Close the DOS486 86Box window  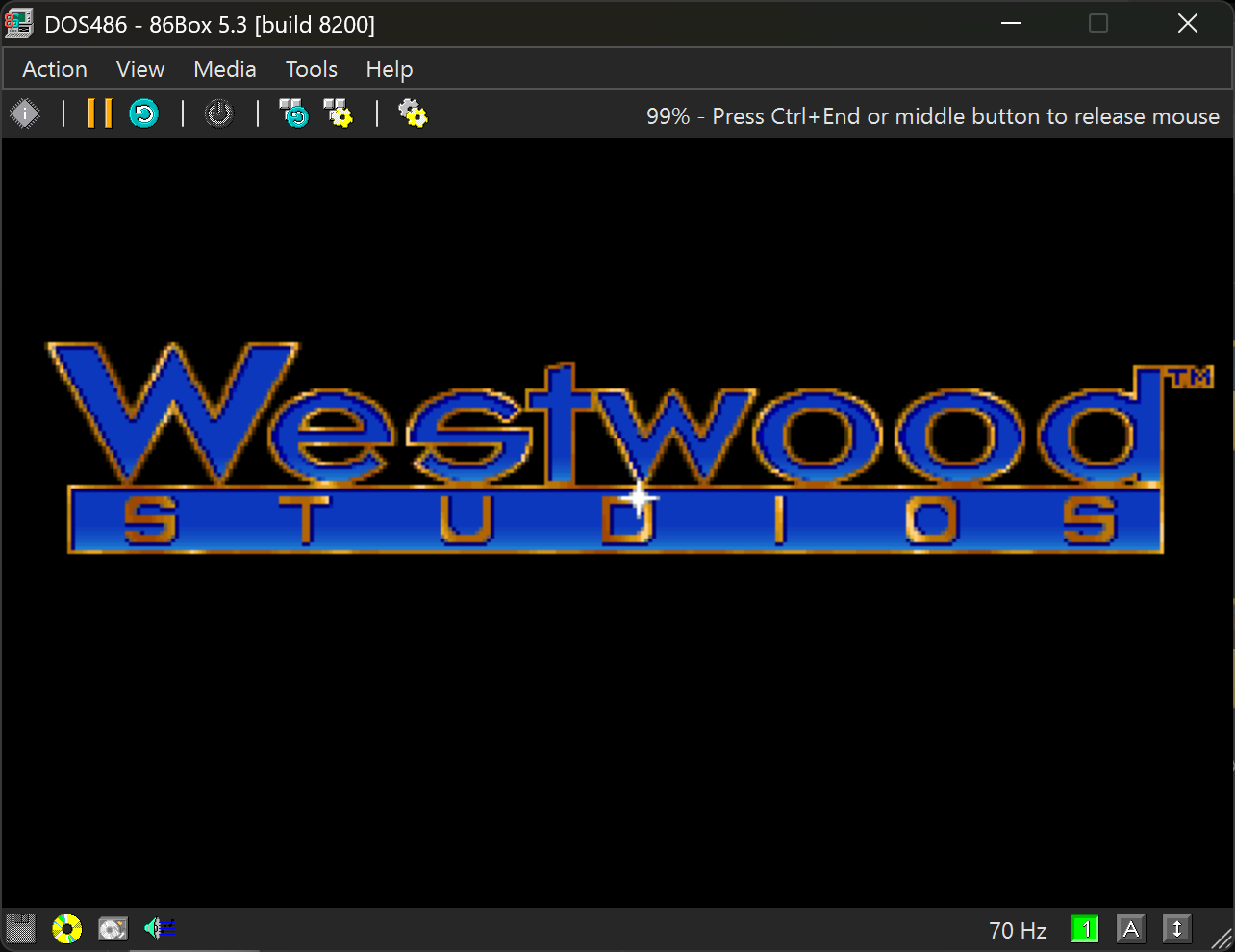click(x=1188, y=24)
